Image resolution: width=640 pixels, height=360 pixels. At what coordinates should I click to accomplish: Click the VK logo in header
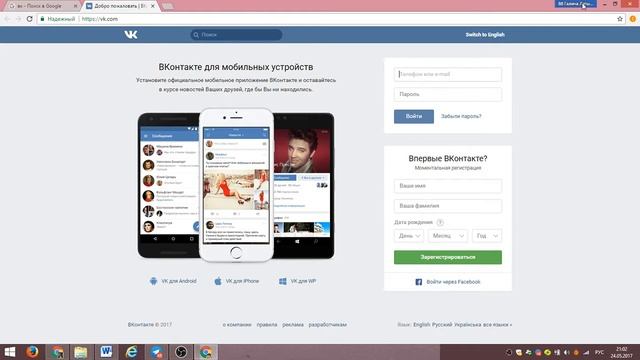(131, 35)
